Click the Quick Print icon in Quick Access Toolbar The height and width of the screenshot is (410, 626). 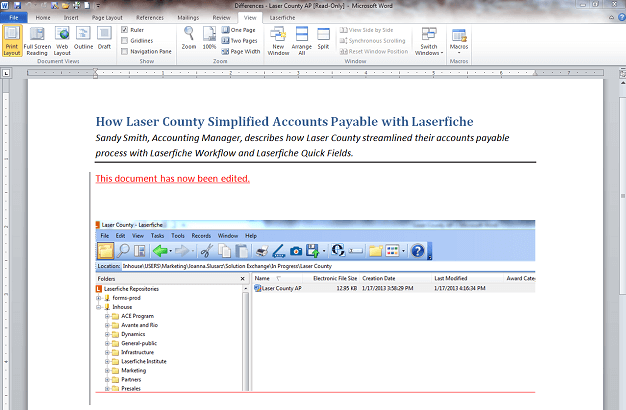pos(76,6)
